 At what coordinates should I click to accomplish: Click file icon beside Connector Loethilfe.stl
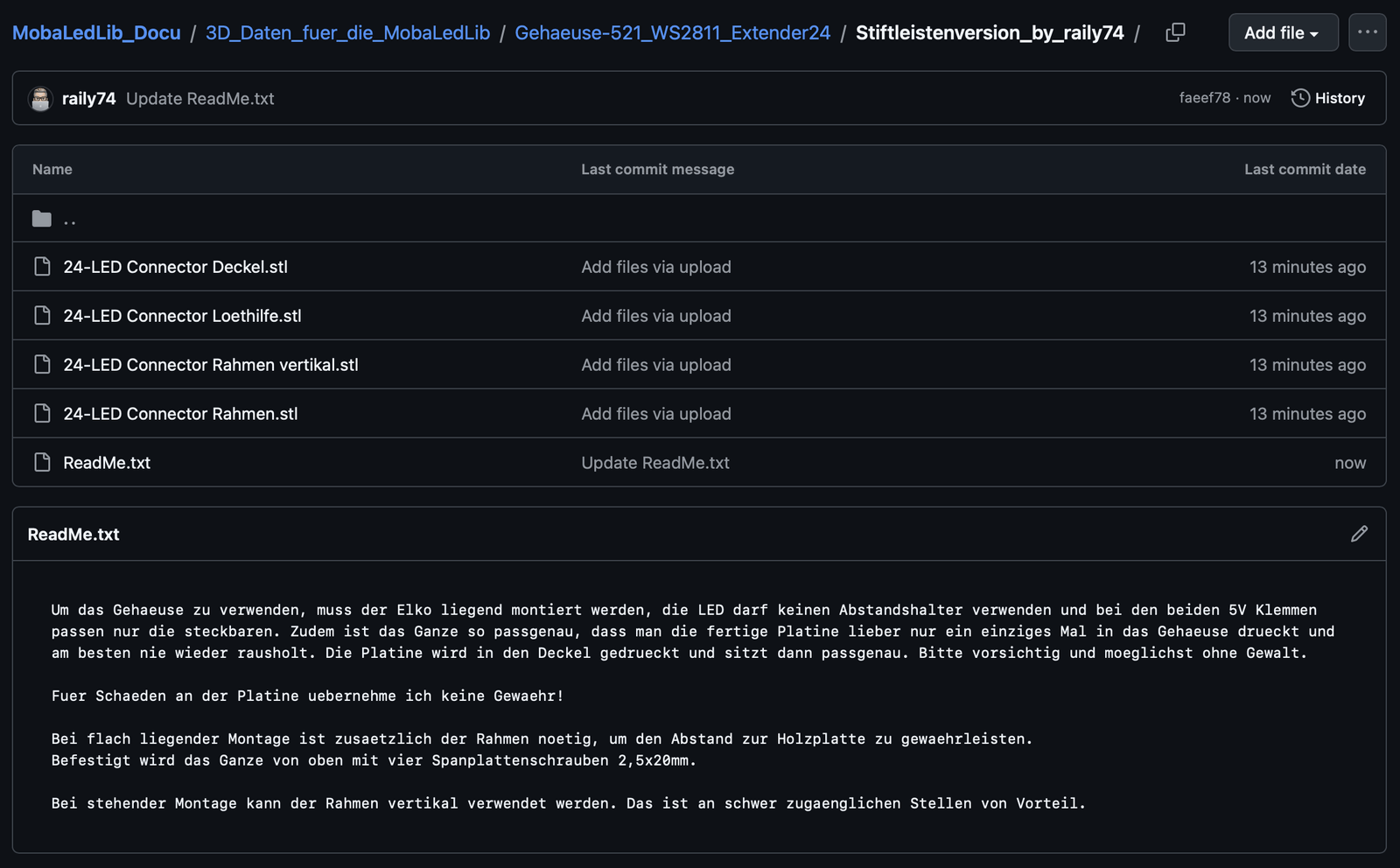[x=42, y=316]
